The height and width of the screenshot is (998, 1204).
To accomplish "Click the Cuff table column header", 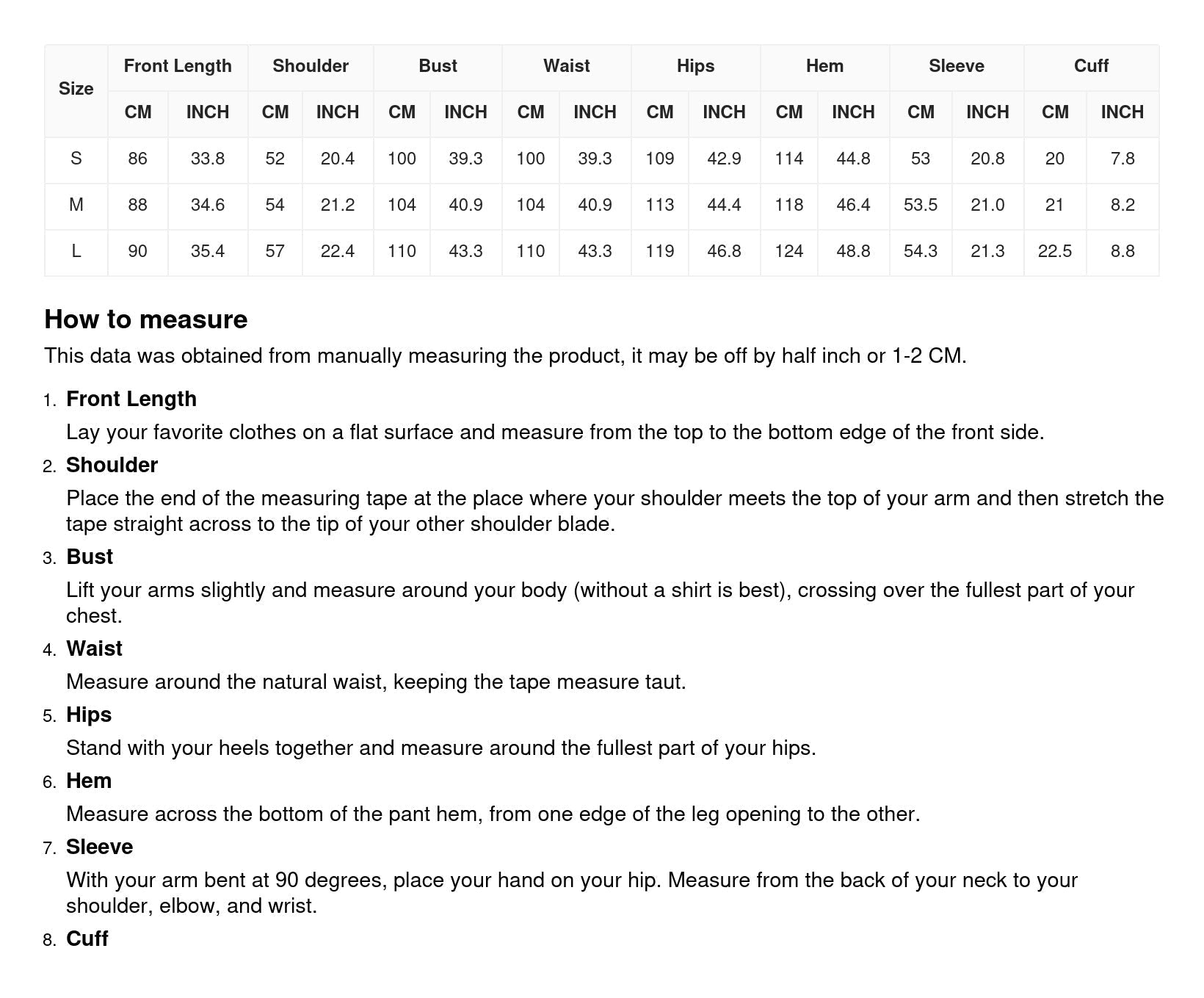I will tap(1091, 66).
